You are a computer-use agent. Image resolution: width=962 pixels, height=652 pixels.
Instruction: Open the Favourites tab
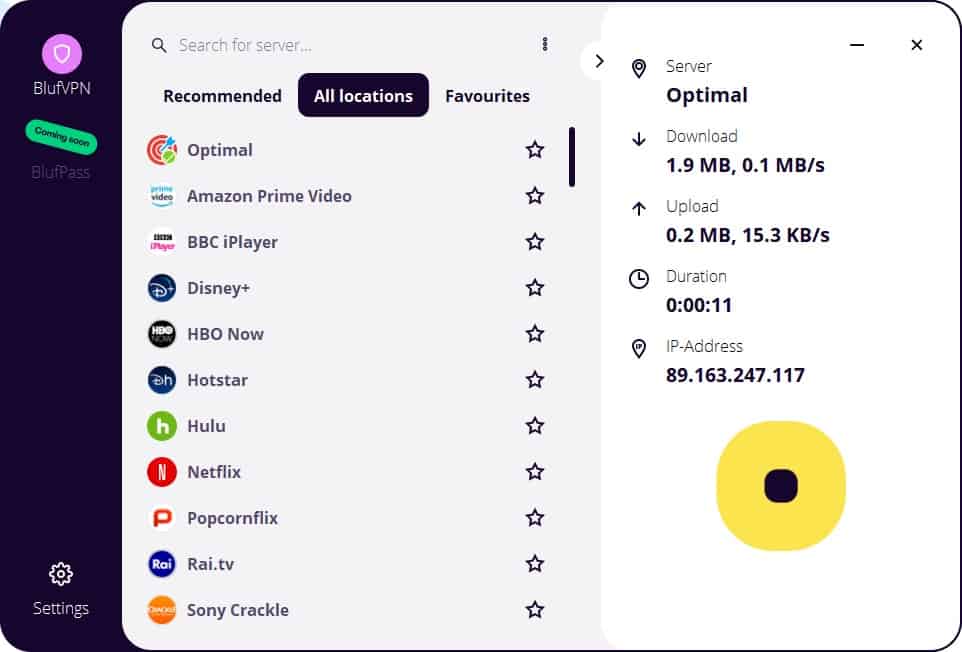(x=487, y=95)
